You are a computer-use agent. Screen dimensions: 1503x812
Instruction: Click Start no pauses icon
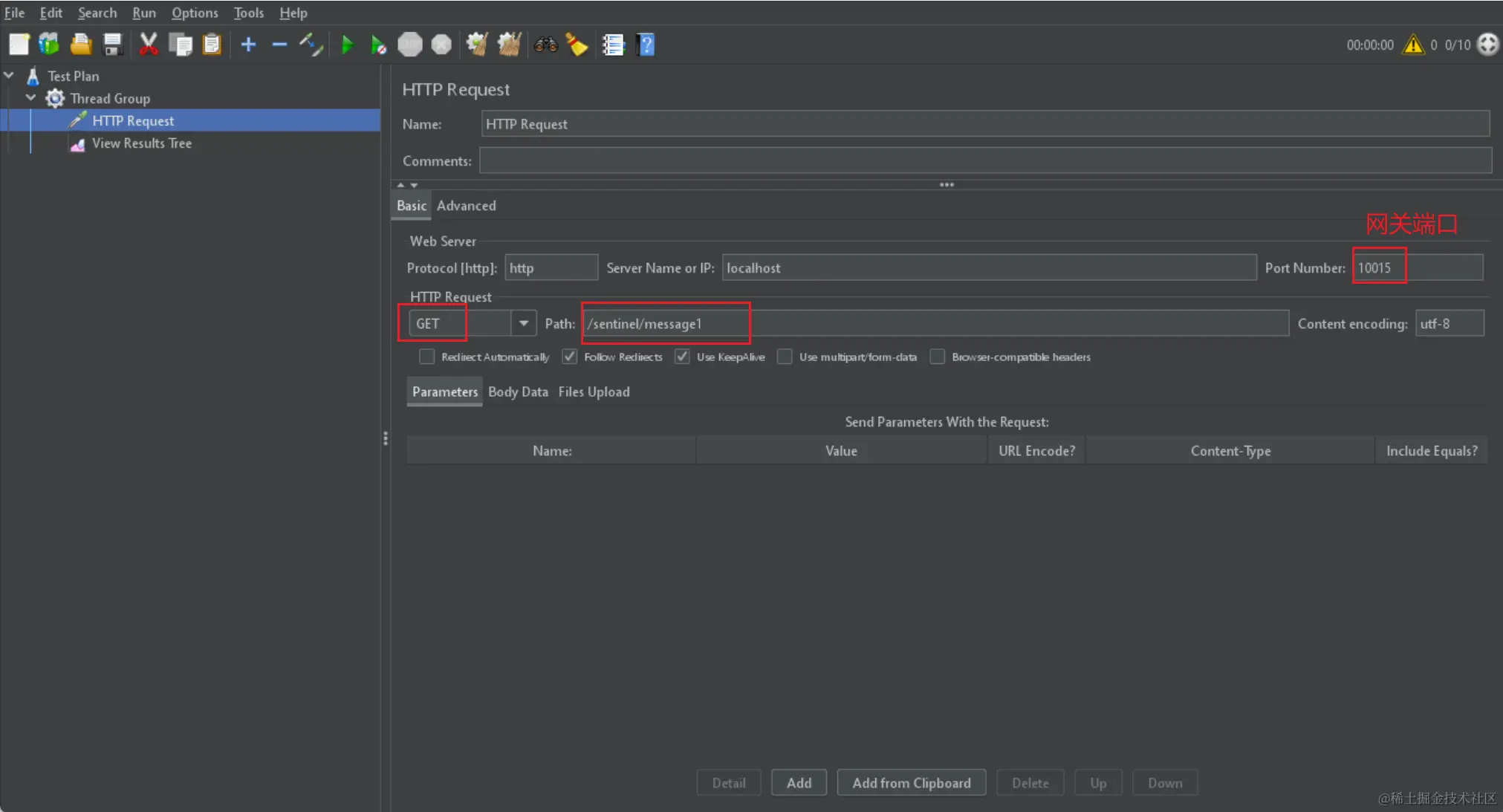point(378,45)
